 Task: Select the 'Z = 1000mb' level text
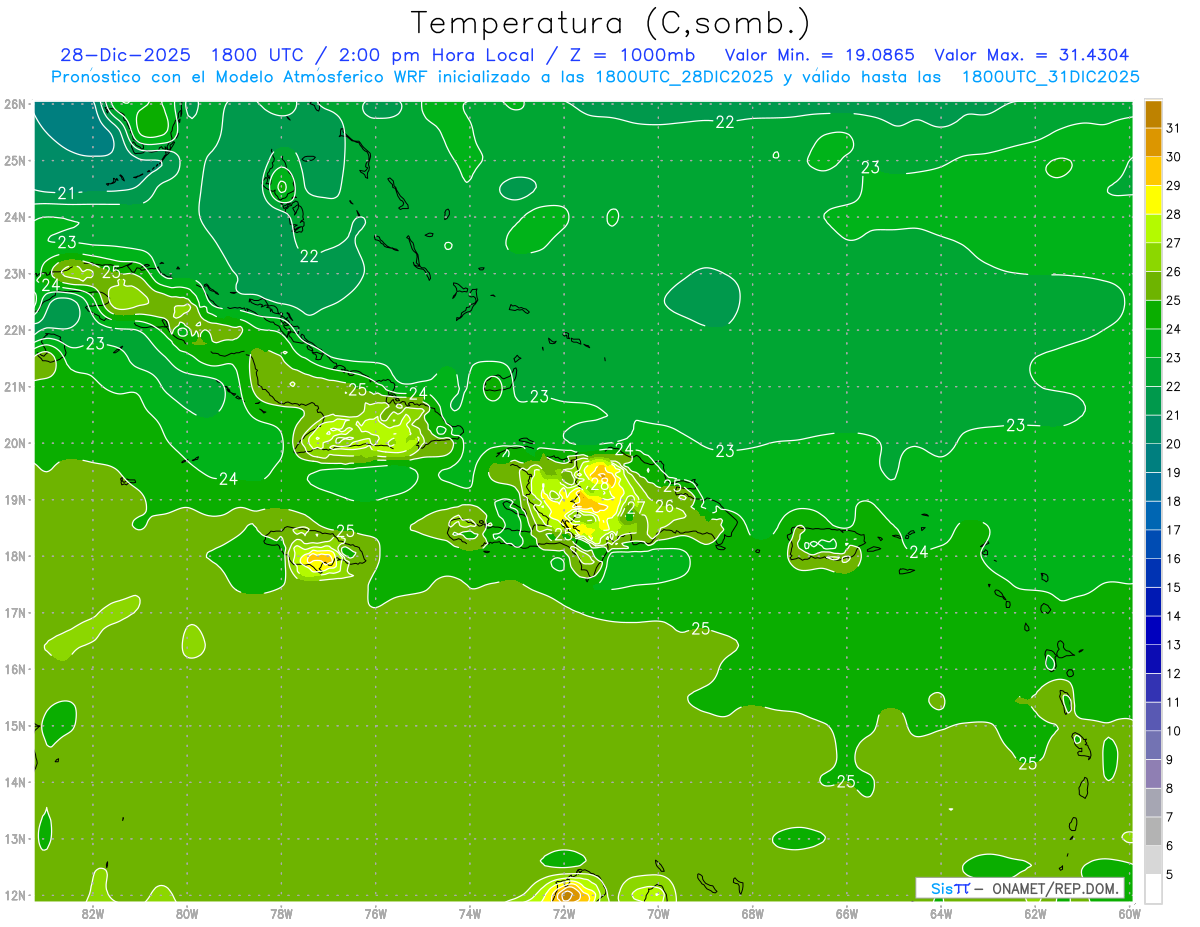pyautogui.click(x=632, y=55)
